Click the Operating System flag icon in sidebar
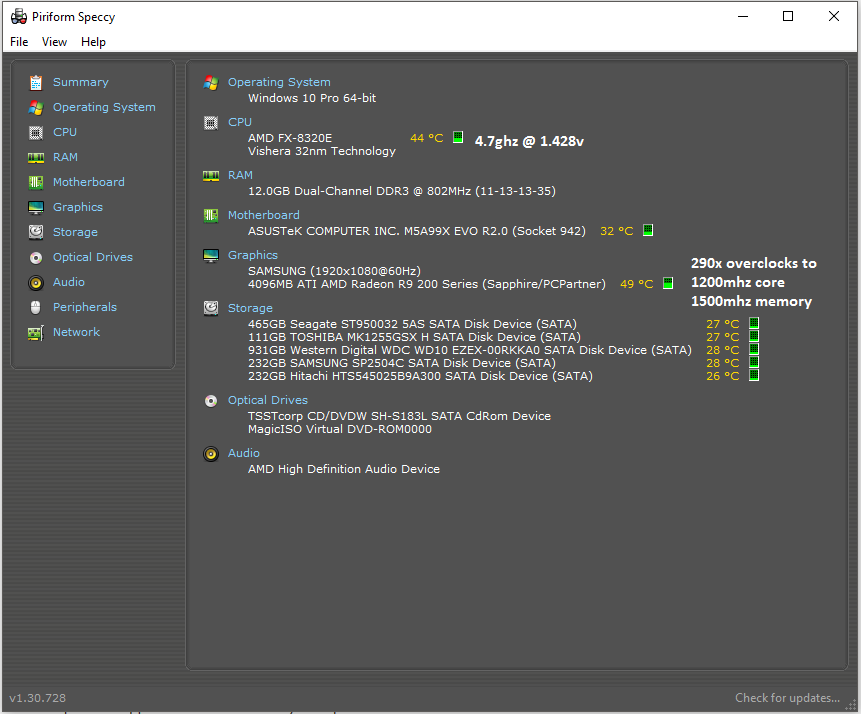861x714 pixels. (36, 108)
